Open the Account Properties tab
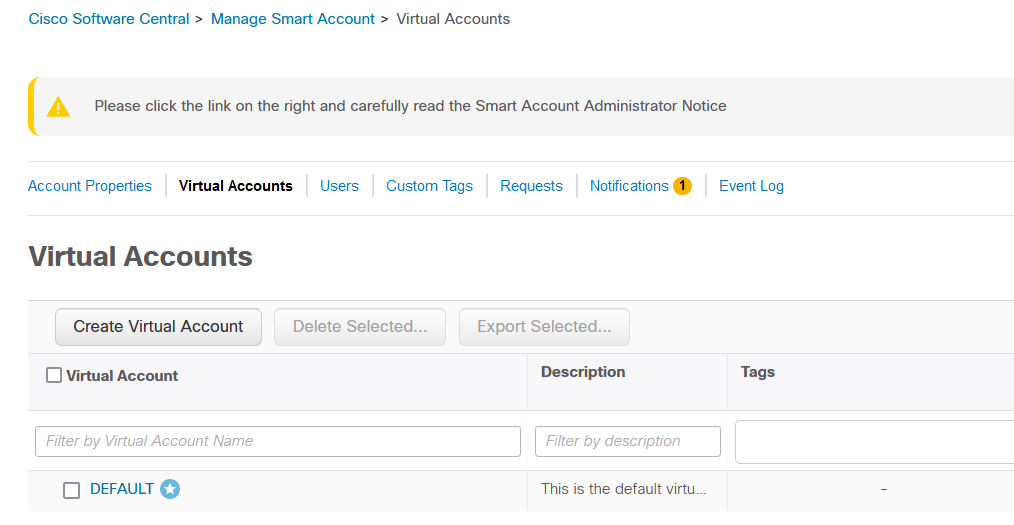Image resolution: width=1014 pixels, height=525 pixels. [x=90, y=186]
